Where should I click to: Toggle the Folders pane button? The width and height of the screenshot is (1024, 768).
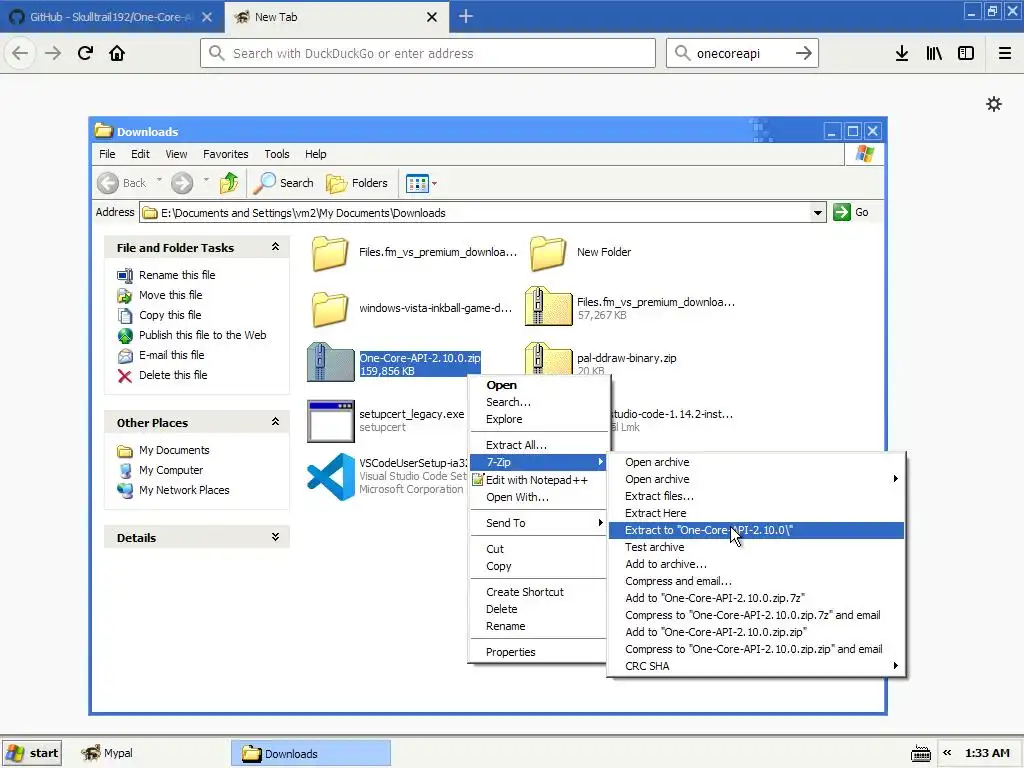(357, 183)
